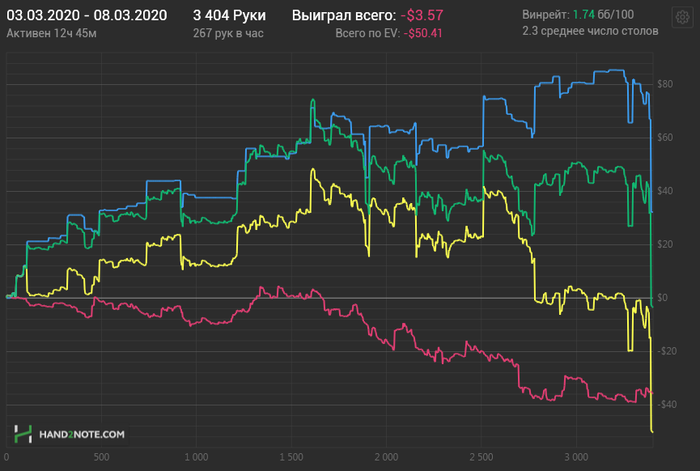Click the 500 x-axis tick label
The image size is (700, 471).
point(101,457)
